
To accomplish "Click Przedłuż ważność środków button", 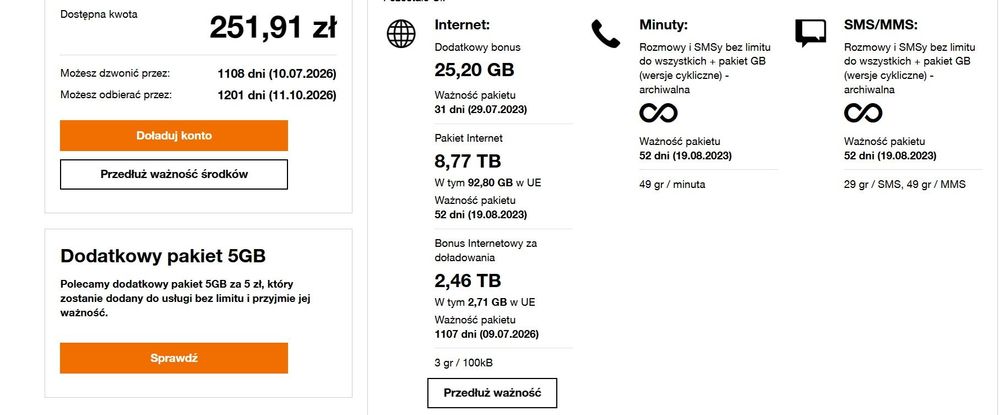I will [174, 174].
